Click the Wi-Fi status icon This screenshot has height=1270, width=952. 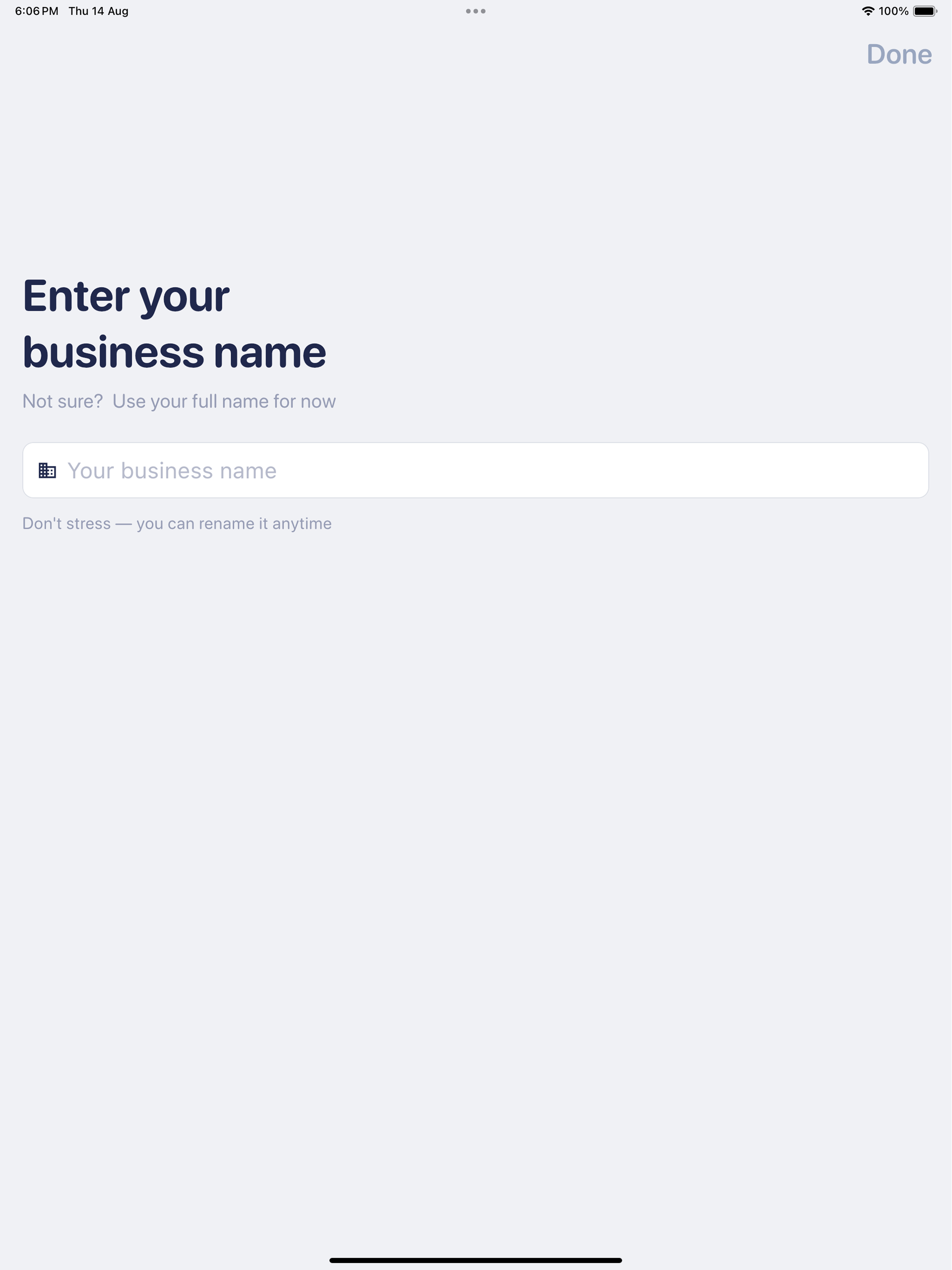[x=868, y=11]
